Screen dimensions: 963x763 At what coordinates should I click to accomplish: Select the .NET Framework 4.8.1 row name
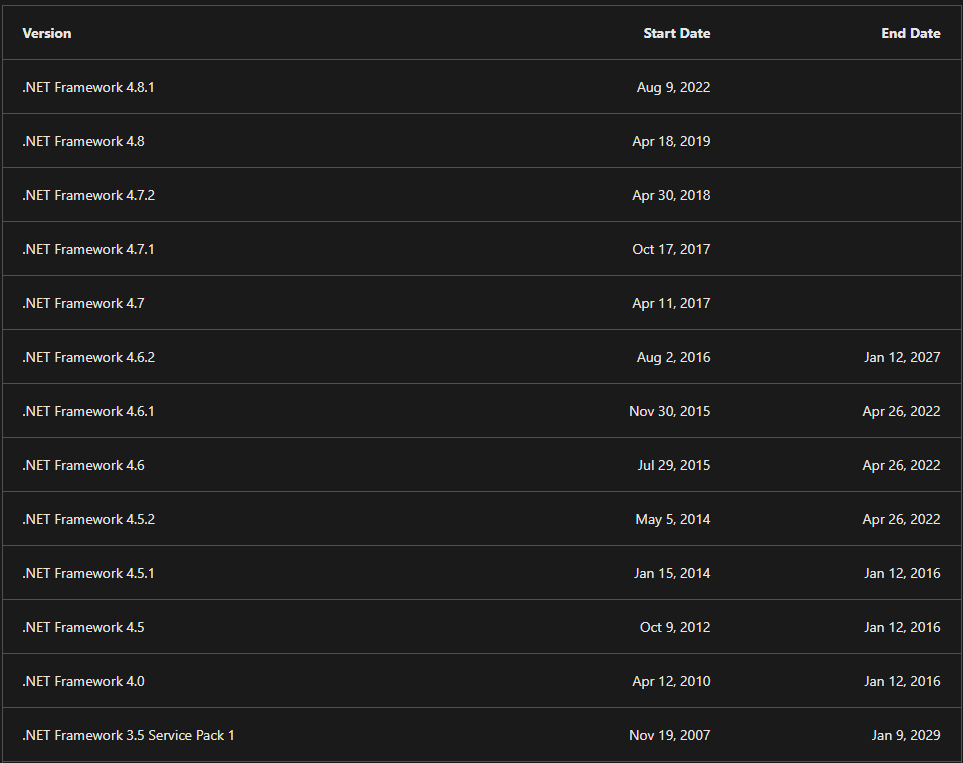coord(88,87)
